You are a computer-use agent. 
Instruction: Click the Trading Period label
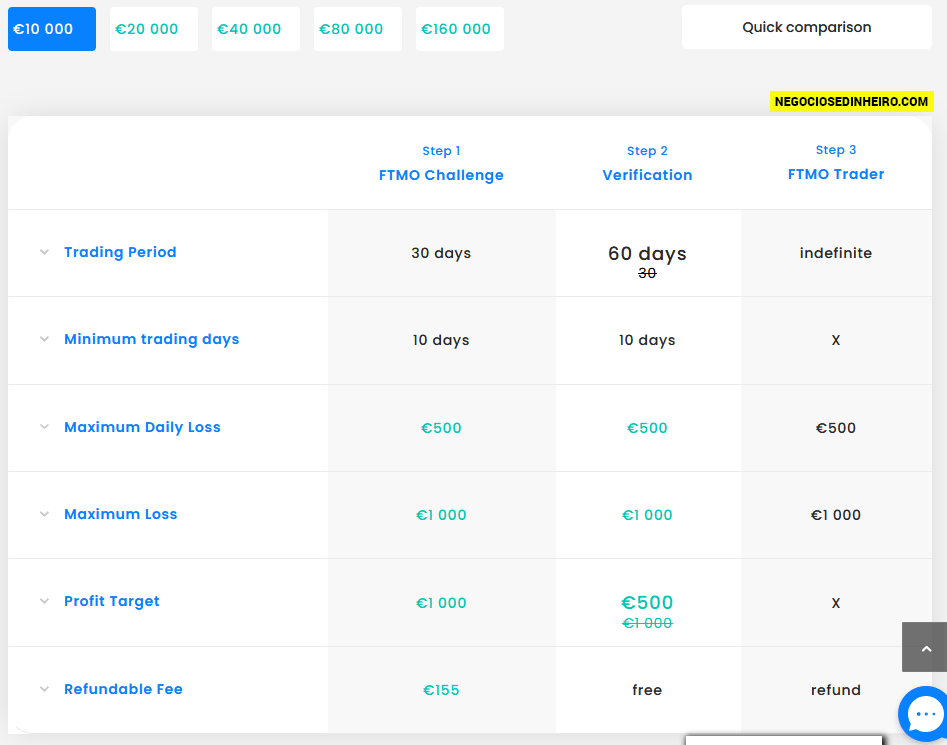coord(120,252)
